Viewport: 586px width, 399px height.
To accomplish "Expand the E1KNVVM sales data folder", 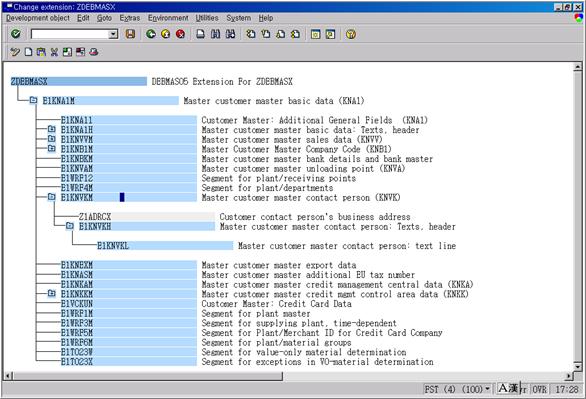I will (52, 139).
